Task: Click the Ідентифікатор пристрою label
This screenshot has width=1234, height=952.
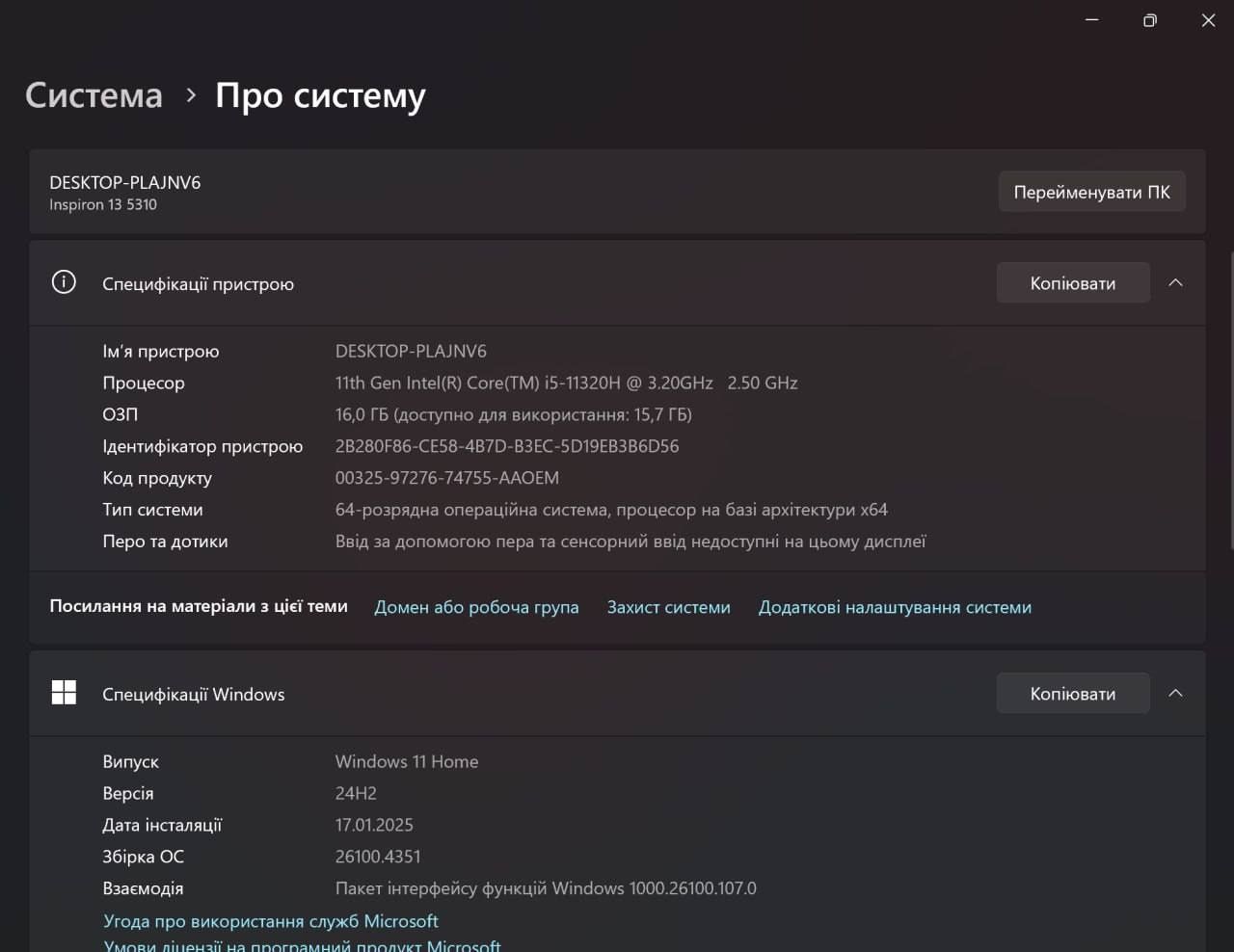Action: (x=202, y=446)
